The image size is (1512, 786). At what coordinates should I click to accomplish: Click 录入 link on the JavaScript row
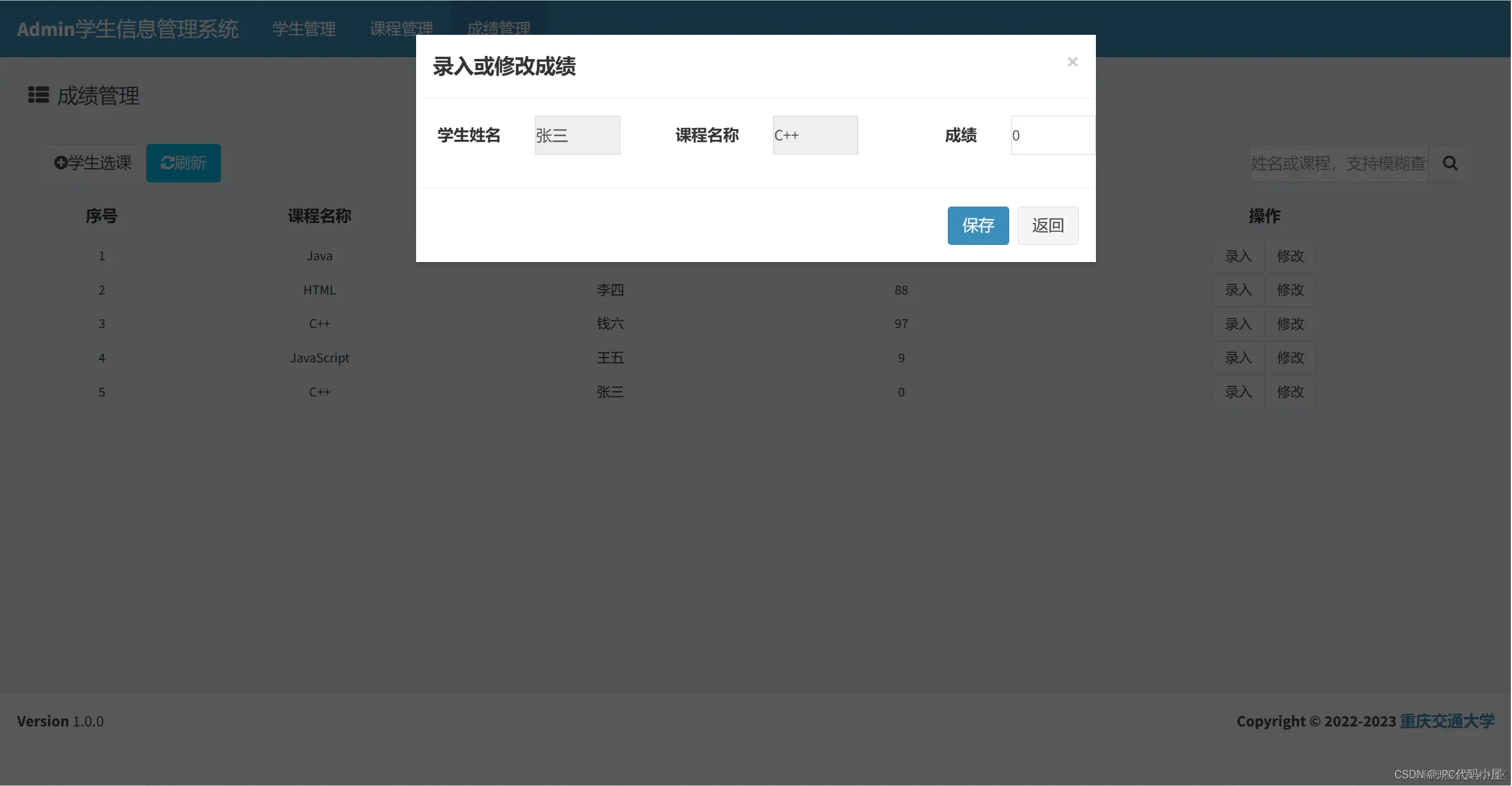[1238, 358]
